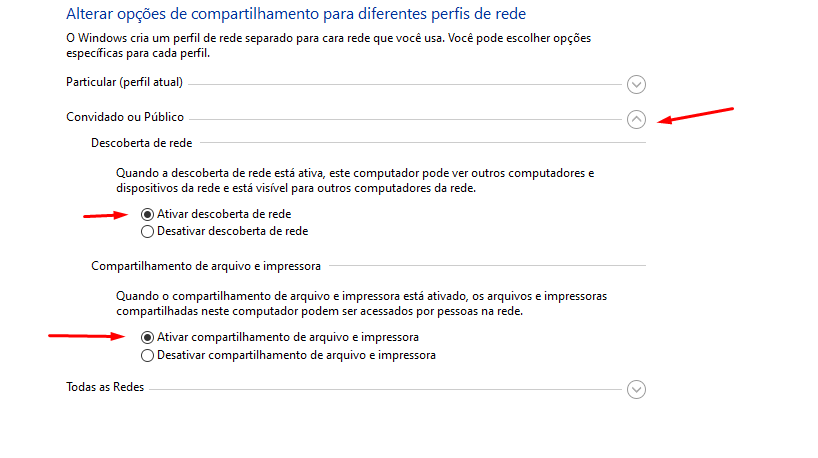Click the paragraph starting 'O Windows cria um perfil'

328,45
